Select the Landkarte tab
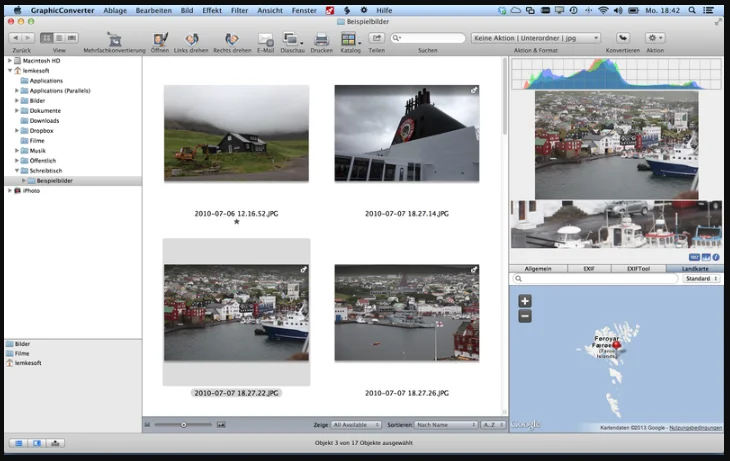Viewport: 730px width, 461px height. point(695,269)
